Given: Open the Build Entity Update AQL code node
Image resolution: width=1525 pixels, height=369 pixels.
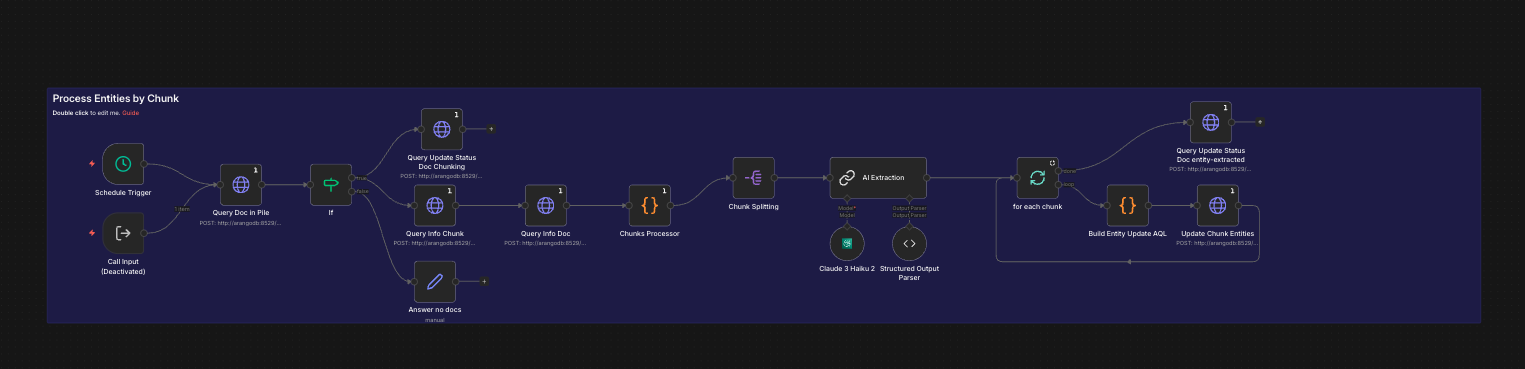Looking at the screenshot, I should [1127, 205].
